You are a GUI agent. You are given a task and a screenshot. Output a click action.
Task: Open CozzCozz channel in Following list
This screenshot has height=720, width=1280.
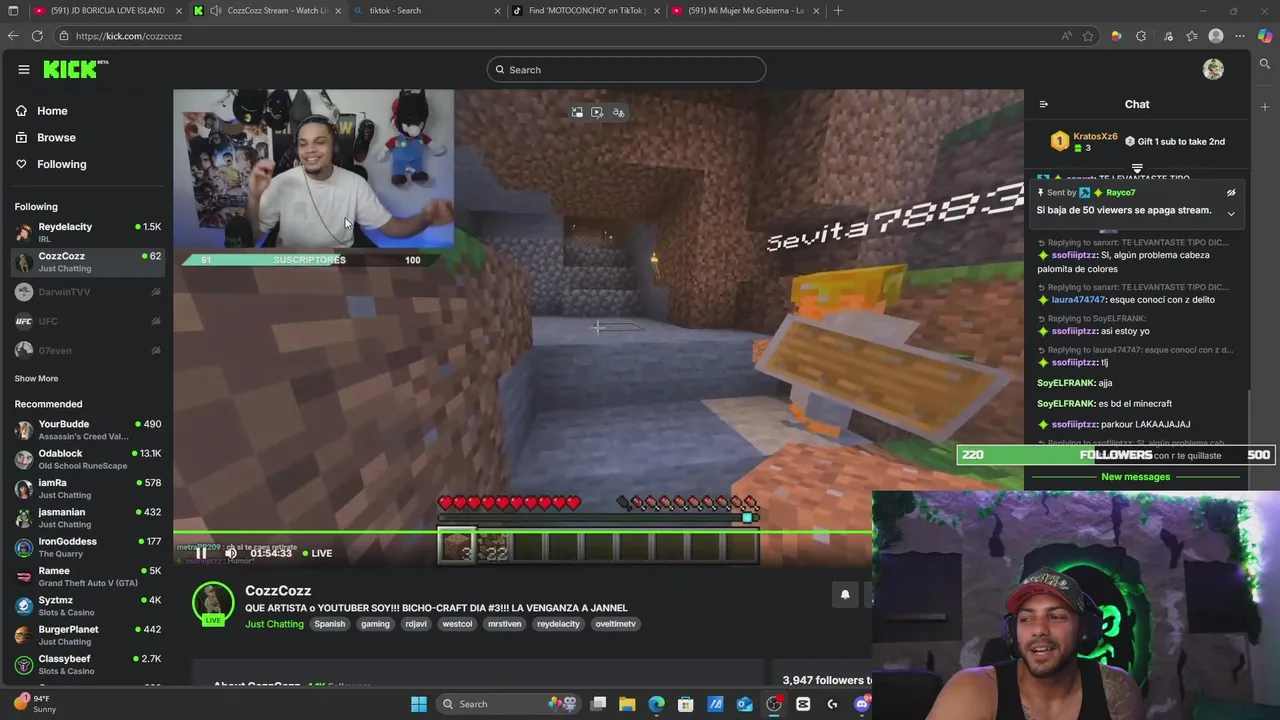(x=88, y=262)
